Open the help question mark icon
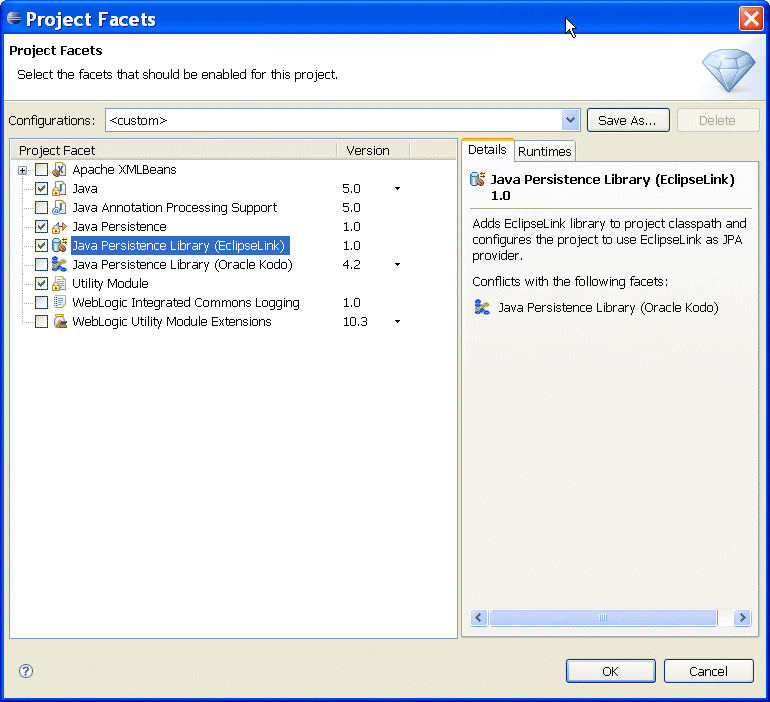Image resolution: width=770 pixels, height=702 pixels. tap(26, 671)
